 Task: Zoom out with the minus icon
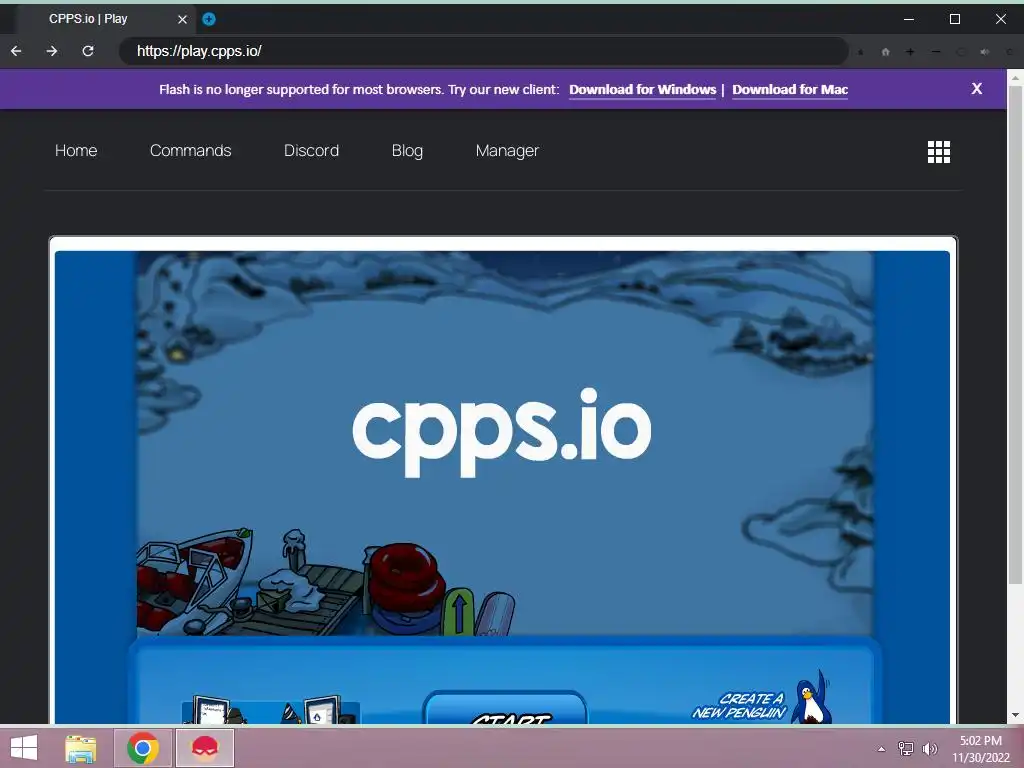pos(936,52)
